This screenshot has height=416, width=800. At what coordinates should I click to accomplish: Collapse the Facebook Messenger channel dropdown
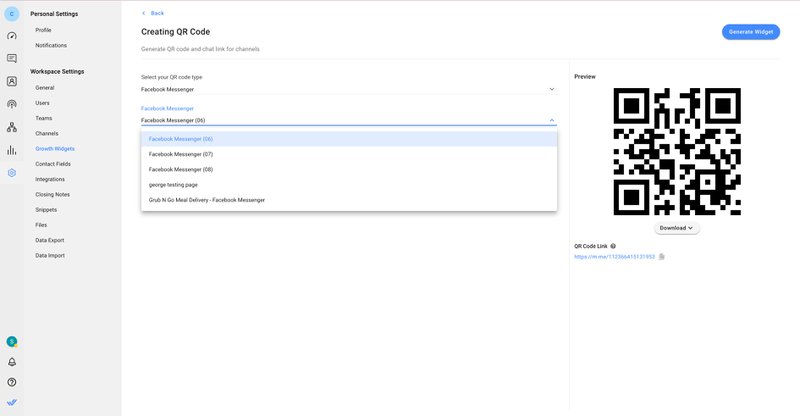click(x=551, y=120)
